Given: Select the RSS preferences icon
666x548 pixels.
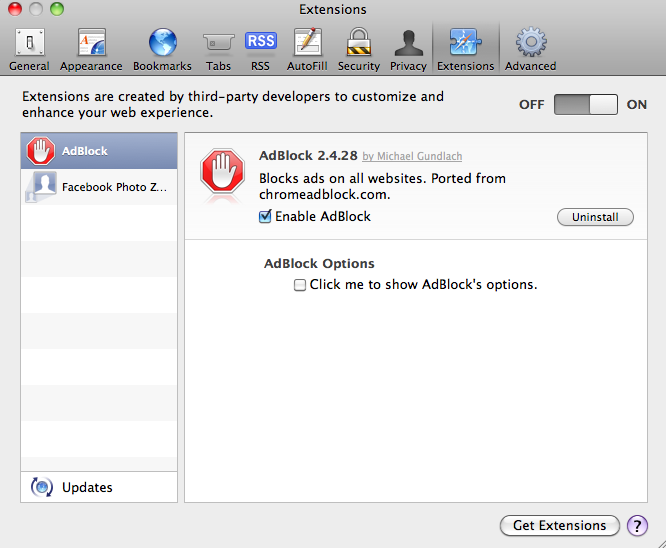Looking at the screenshot, I should point(260,49).
